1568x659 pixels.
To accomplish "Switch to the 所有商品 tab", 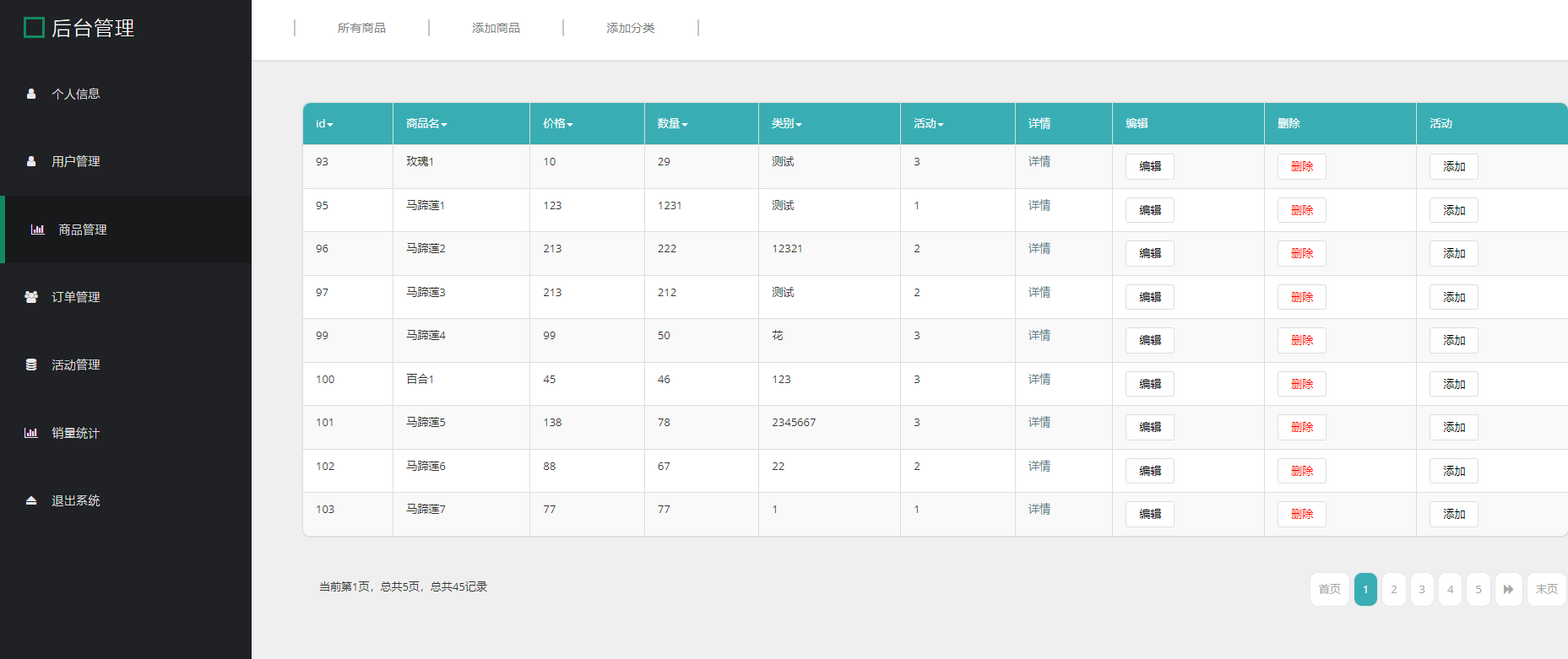I will 361,28.
